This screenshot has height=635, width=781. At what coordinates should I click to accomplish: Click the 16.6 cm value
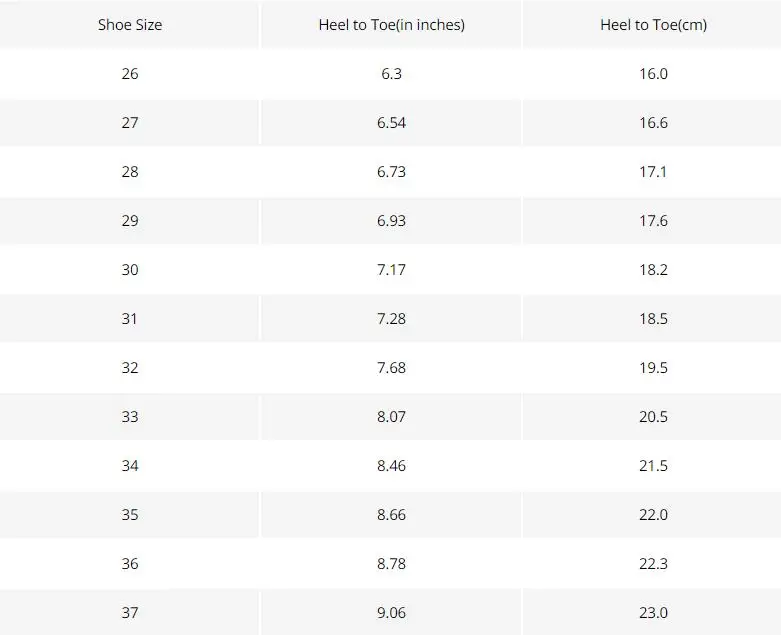(653, 123)
